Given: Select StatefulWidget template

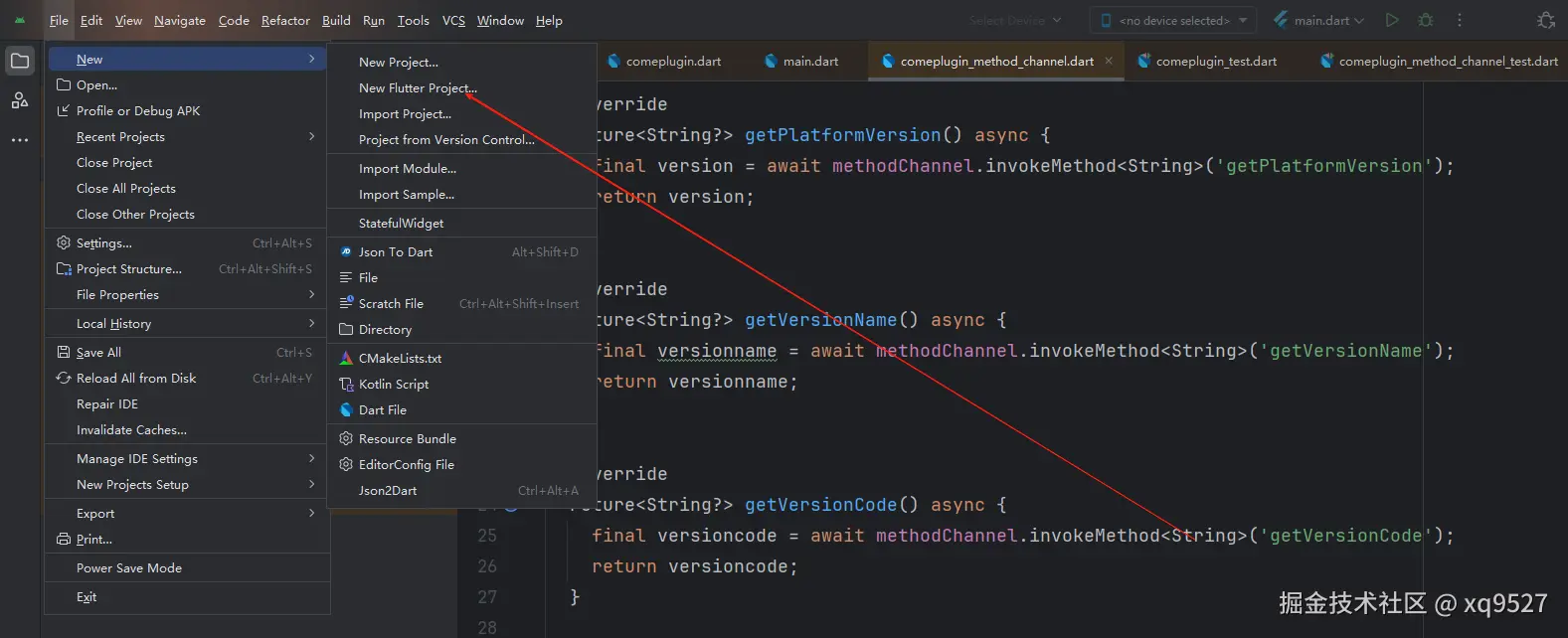Looking at the screenshot, I should click(461, 223).
